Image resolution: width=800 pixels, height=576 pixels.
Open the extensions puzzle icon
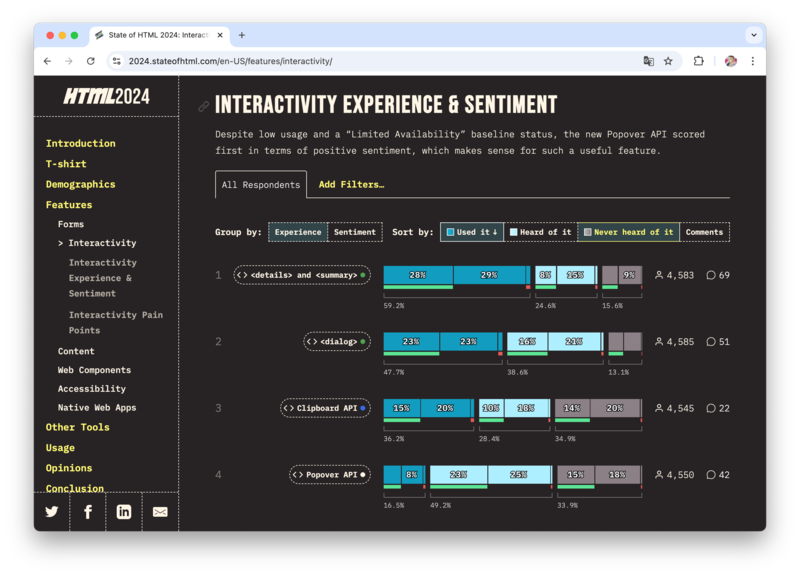698,61
